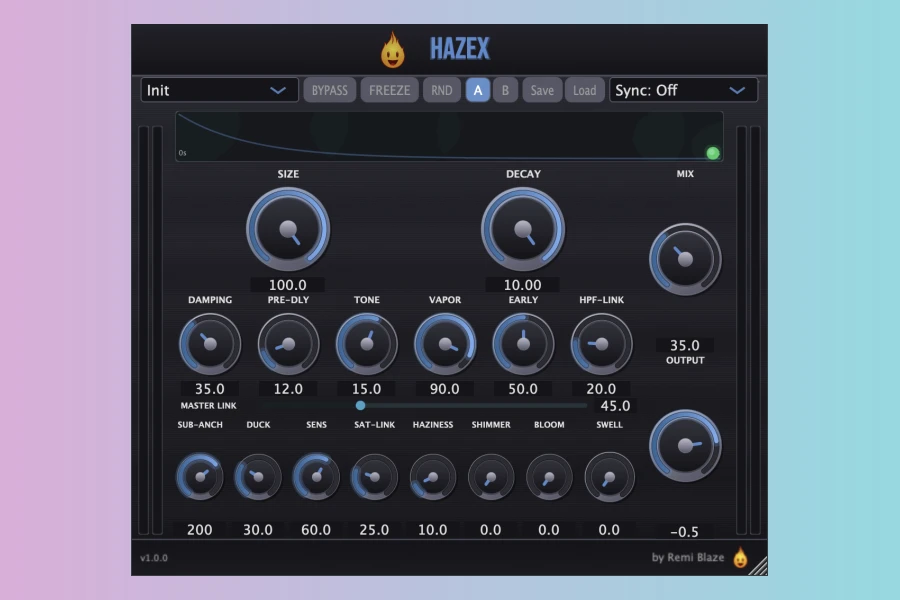This screenshot has height=600, width=900.
Task: Click the Load button
Action: (x=584, y=90)
